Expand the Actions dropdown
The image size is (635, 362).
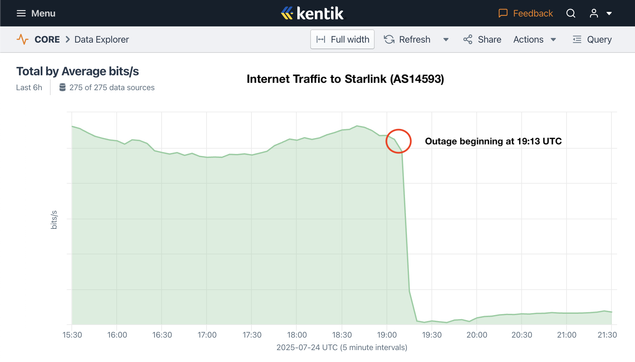(535, 39)
